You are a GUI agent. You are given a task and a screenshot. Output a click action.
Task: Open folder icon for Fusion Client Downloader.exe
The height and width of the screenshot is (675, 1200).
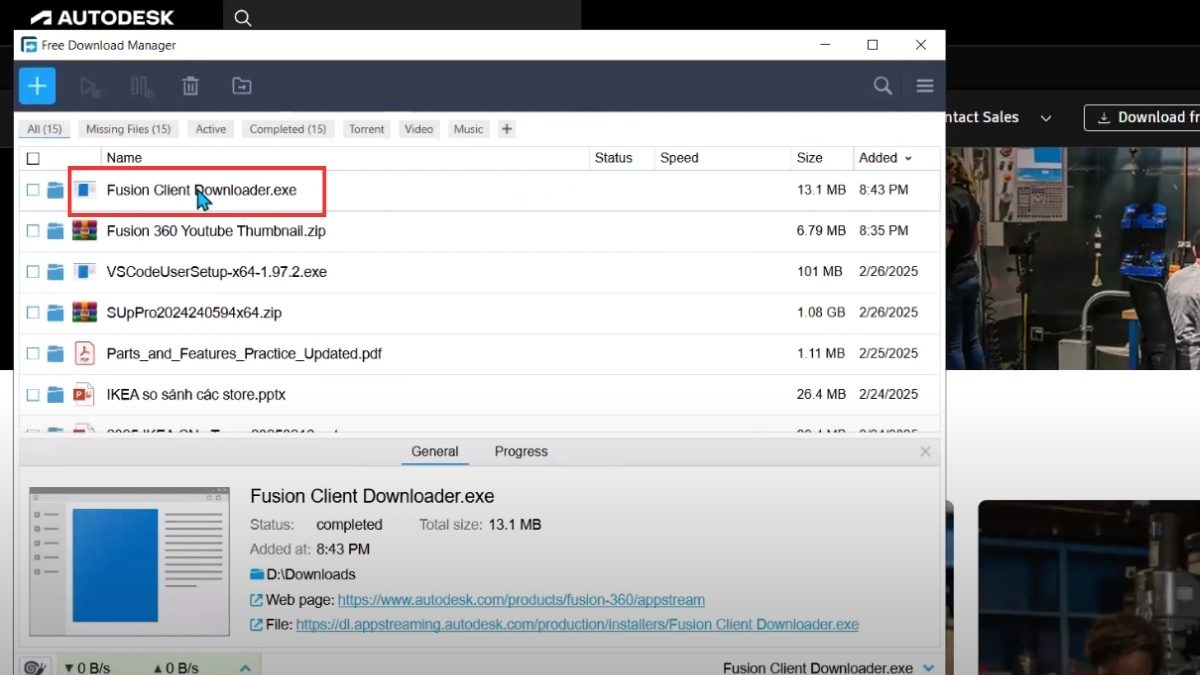click(56, 190)
